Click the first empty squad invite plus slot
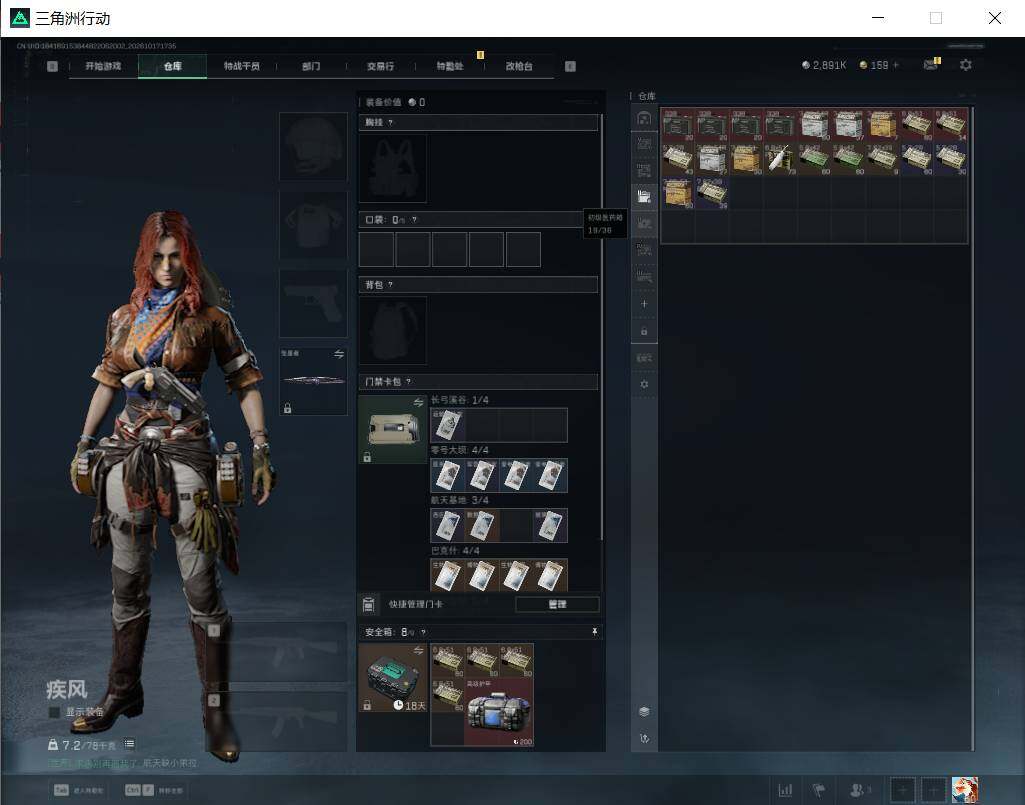Viewport: 1025px width, 805px height. click(x=903, y=790)
